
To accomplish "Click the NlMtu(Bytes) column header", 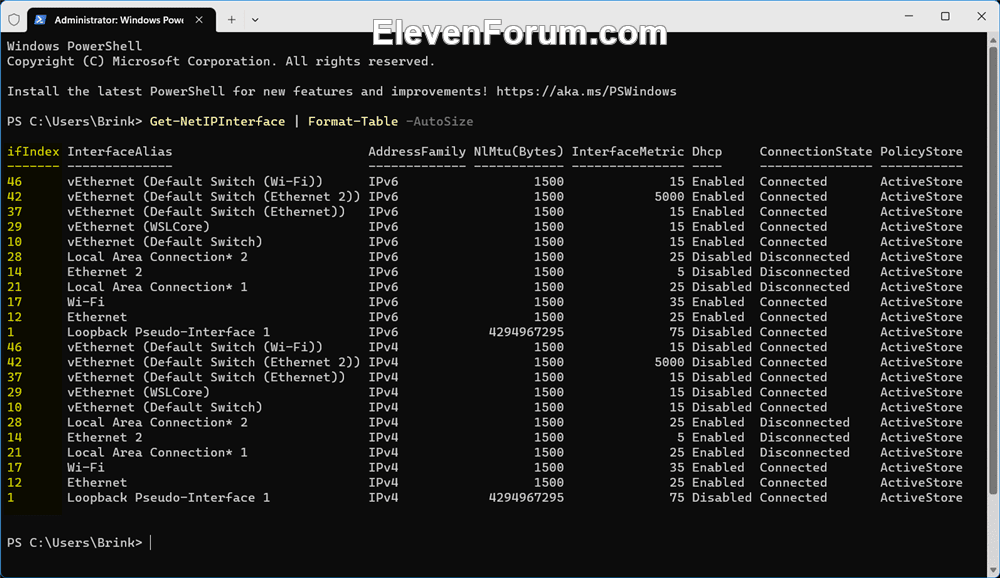I will (x=518, y=151).
